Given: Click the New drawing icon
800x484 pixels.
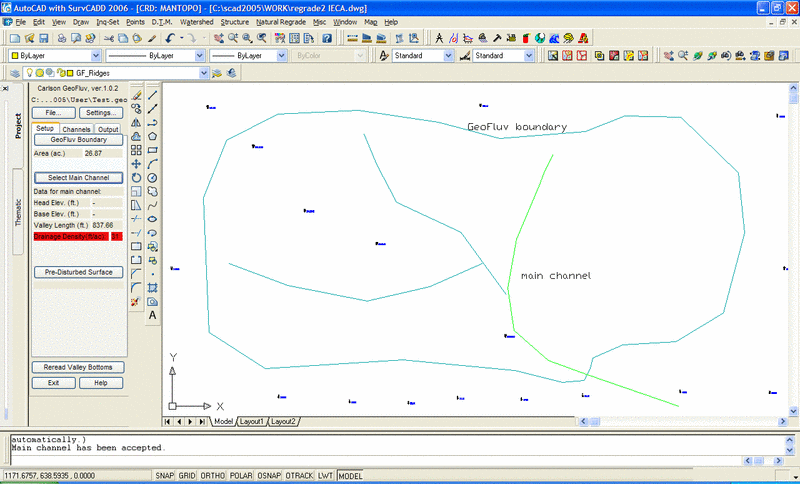Looking at the screenshot, I should point(15,38).
